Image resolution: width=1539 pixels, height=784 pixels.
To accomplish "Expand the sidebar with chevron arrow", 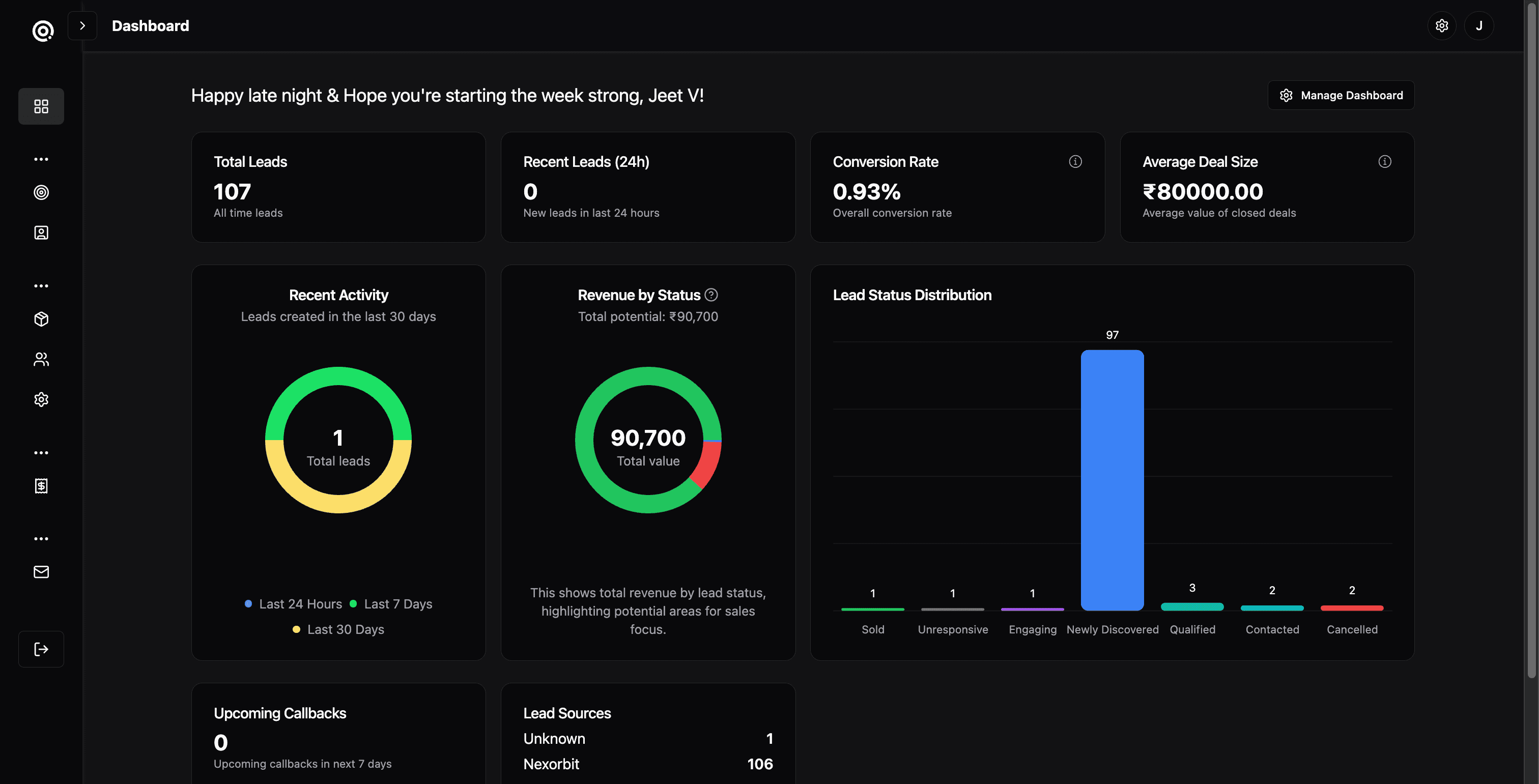I will 82,25.
